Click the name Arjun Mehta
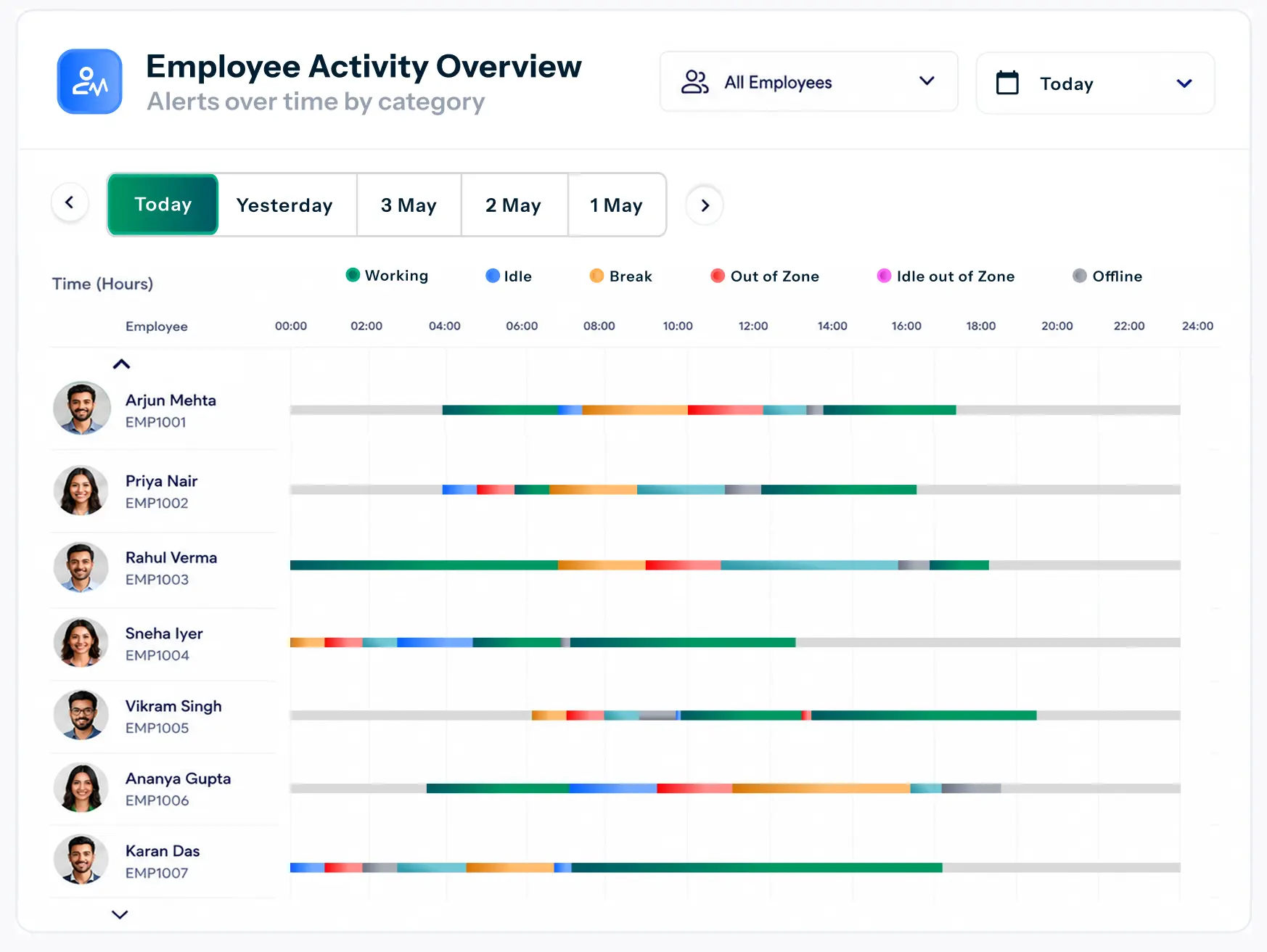The height and width of the screenshot is (952, 1267). [171, 401]
